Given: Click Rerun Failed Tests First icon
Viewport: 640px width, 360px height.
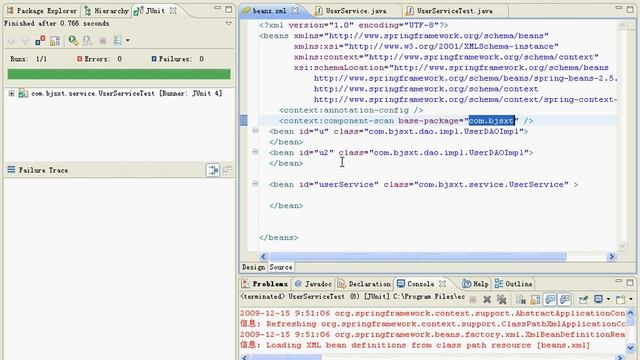Looking at the screenshot, I should (x=87, y=41).
